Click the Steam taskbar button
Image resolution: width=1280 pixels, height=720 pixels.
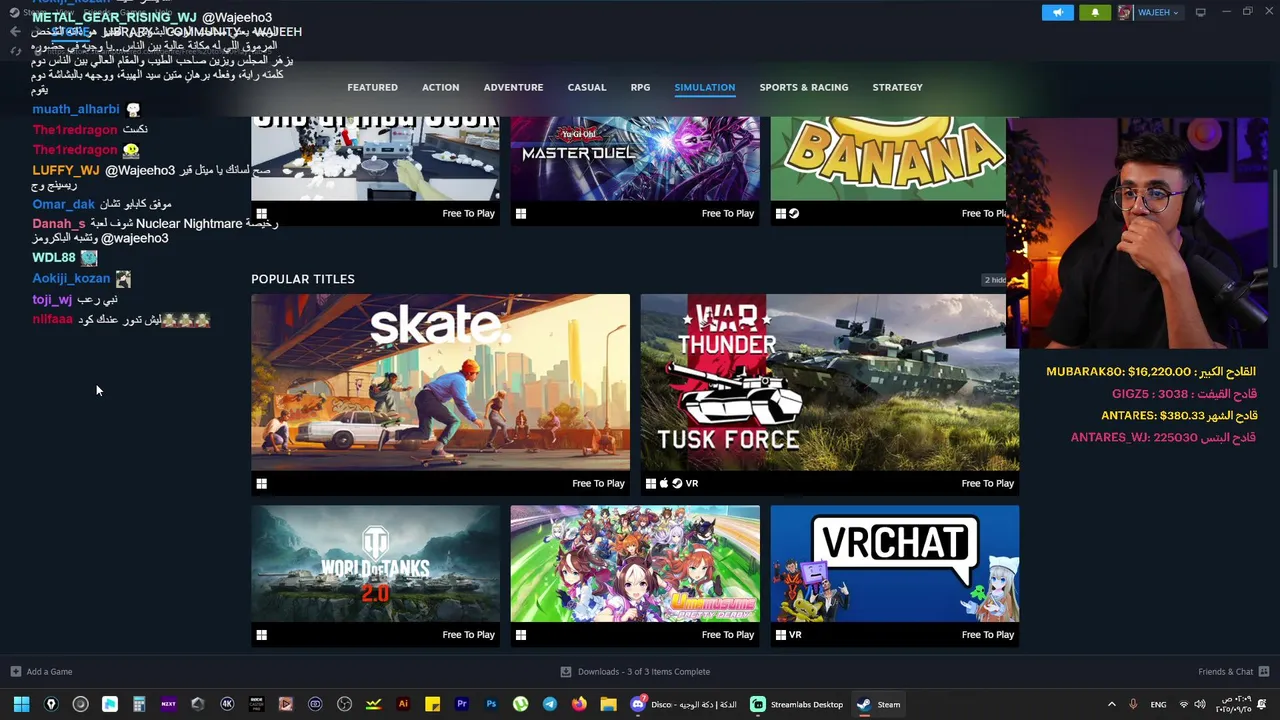(879, 704)
